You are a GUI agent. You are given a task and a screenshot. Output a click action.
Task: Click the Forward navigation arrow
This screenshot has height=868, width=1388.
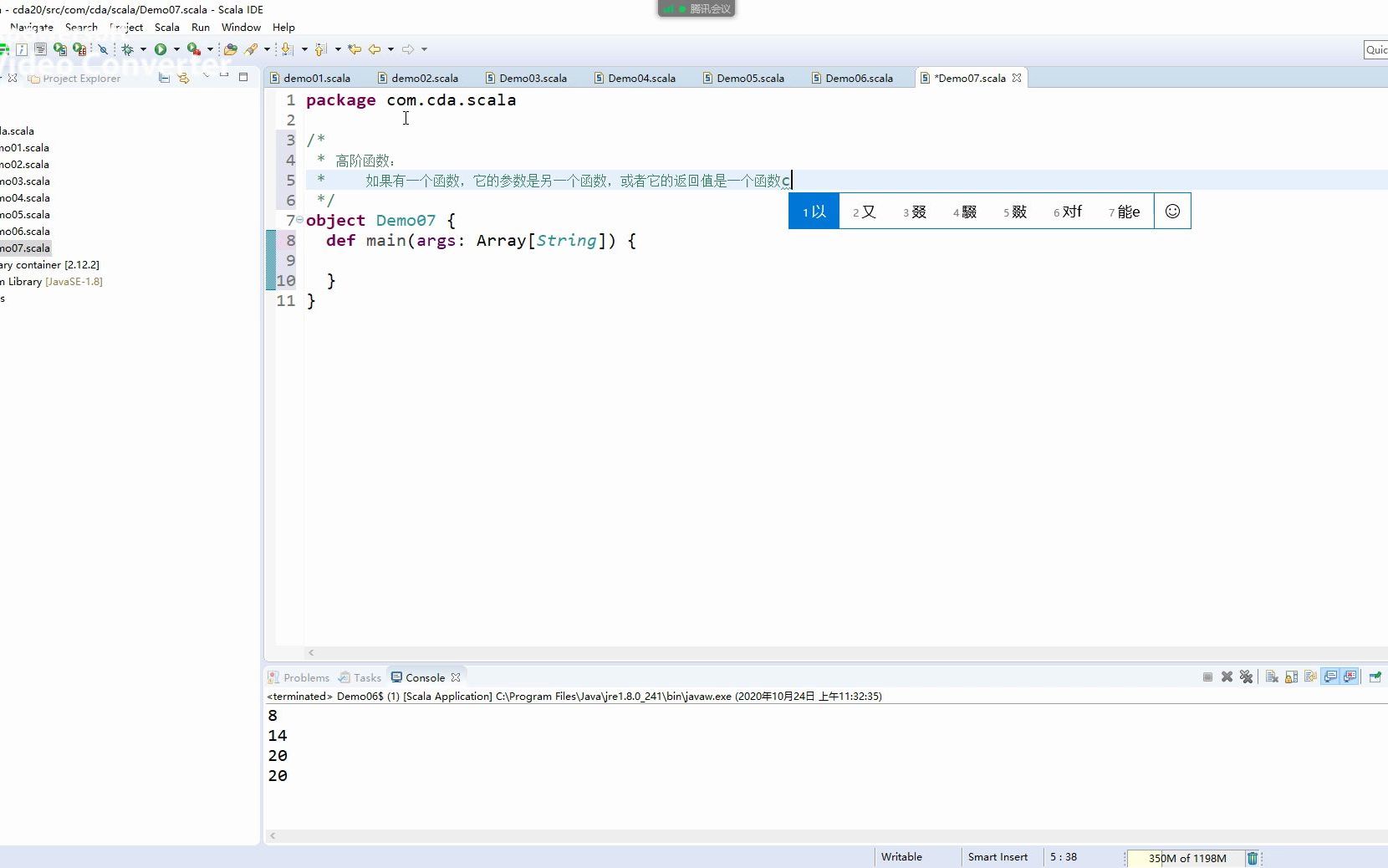point(408,49)
